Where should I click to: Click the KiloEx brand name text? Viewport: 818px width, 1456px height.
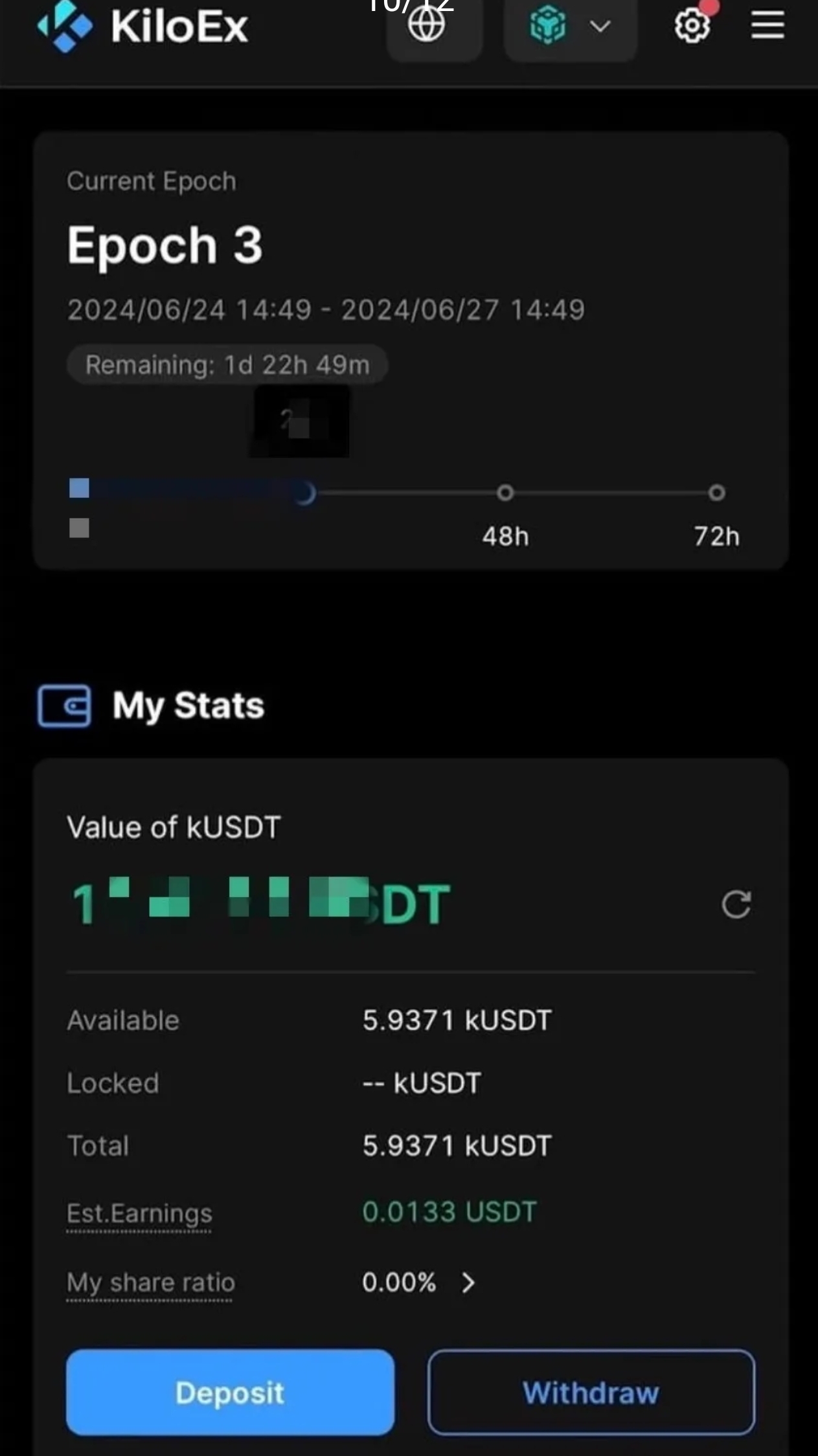(x=179, y=26)
